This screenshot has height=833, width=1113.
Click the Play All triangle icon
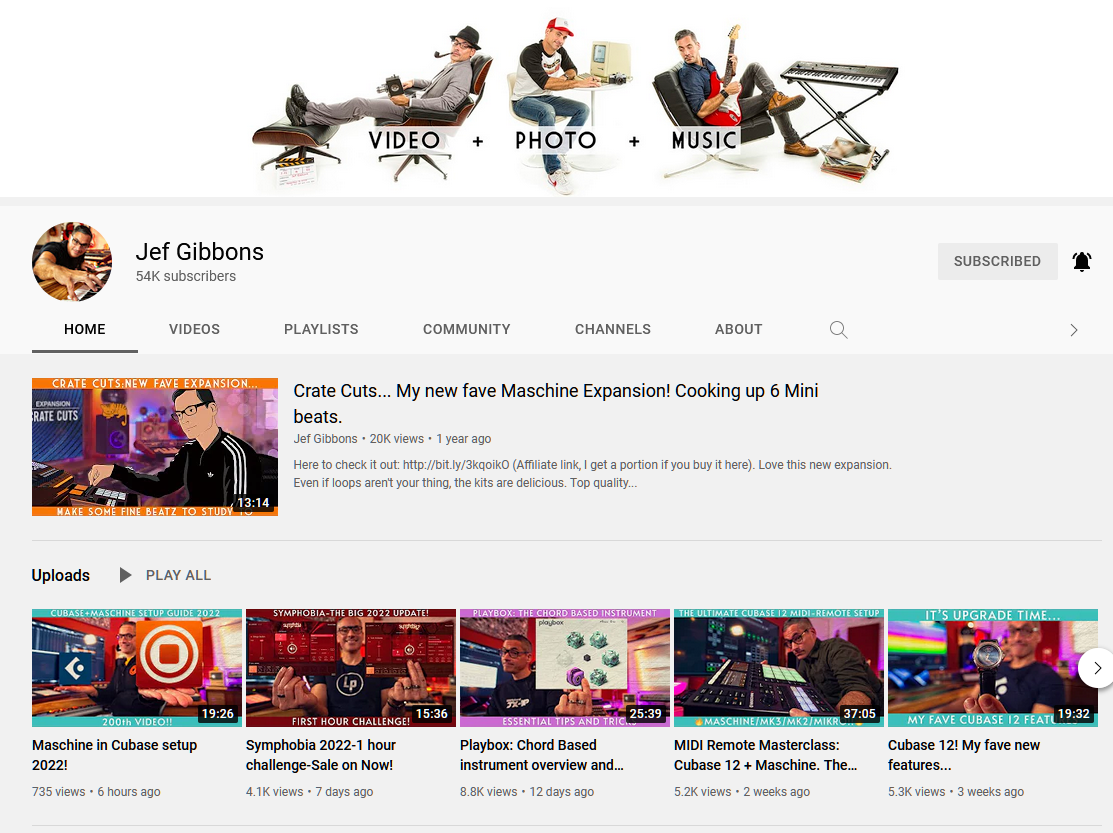coord(125,575)
